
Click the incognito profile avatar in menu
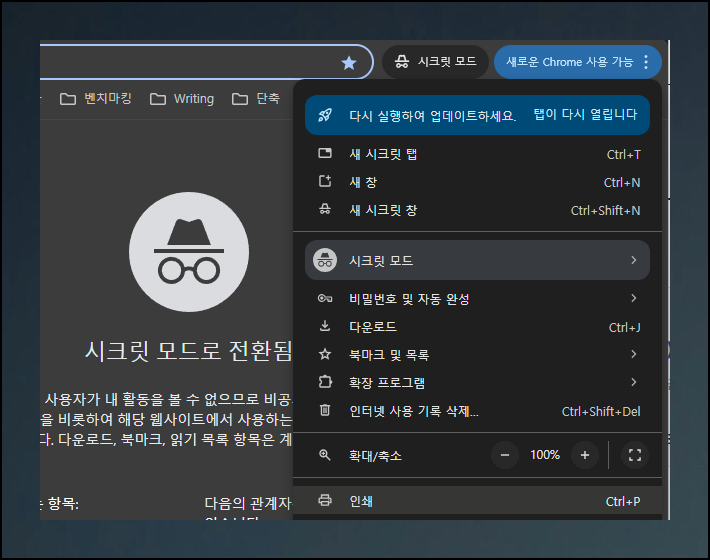(x=325, y=260)
